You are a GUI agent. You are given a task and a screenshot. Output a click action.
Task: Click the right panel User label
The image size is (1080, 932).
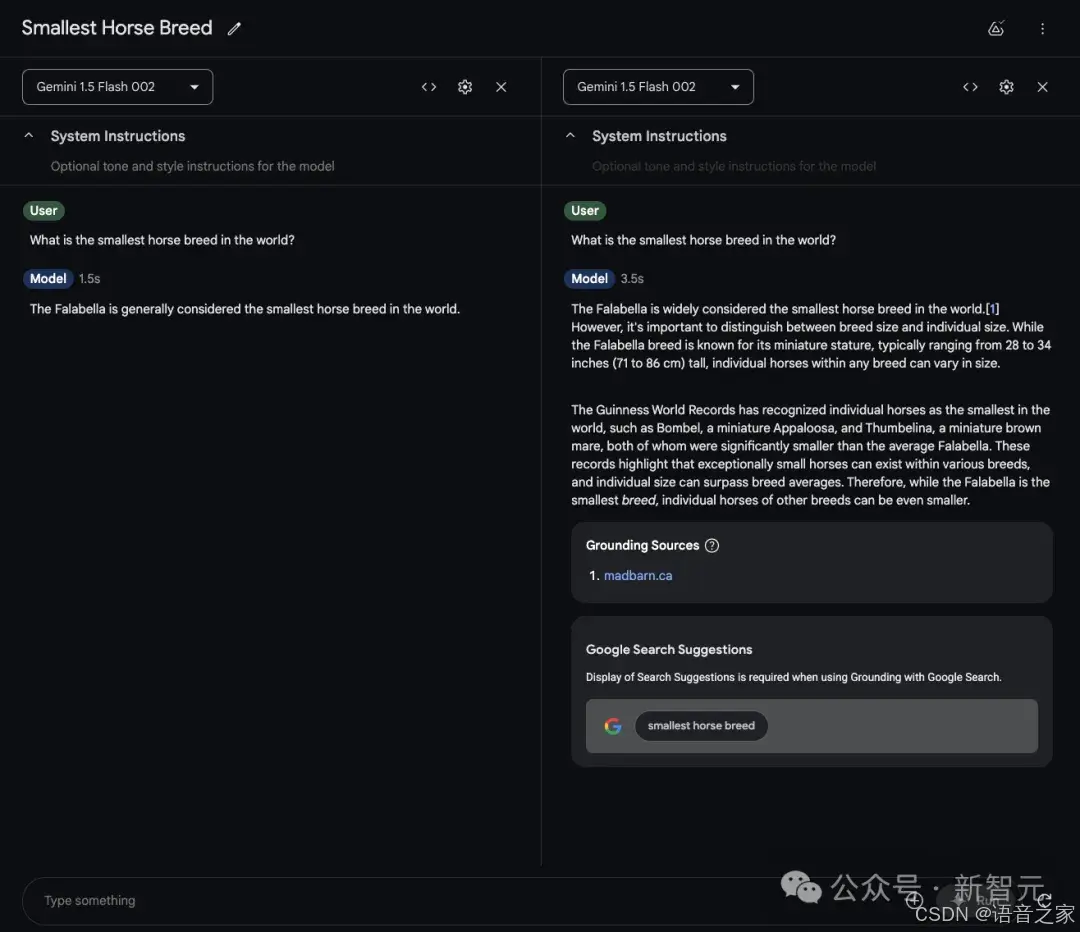point(585,211)
